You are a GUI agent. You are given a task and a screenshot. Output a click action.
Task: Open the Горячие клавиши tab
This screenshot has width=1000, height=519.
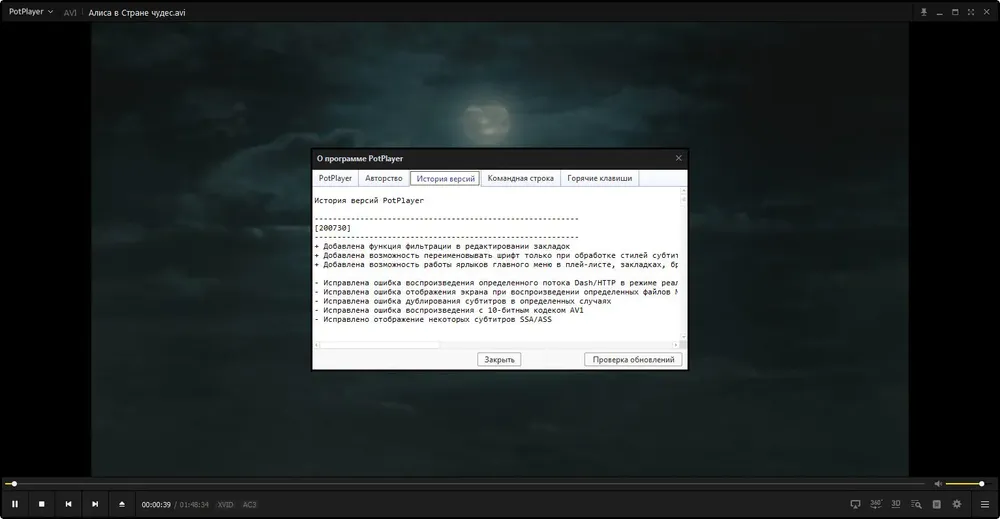point(599,179)
